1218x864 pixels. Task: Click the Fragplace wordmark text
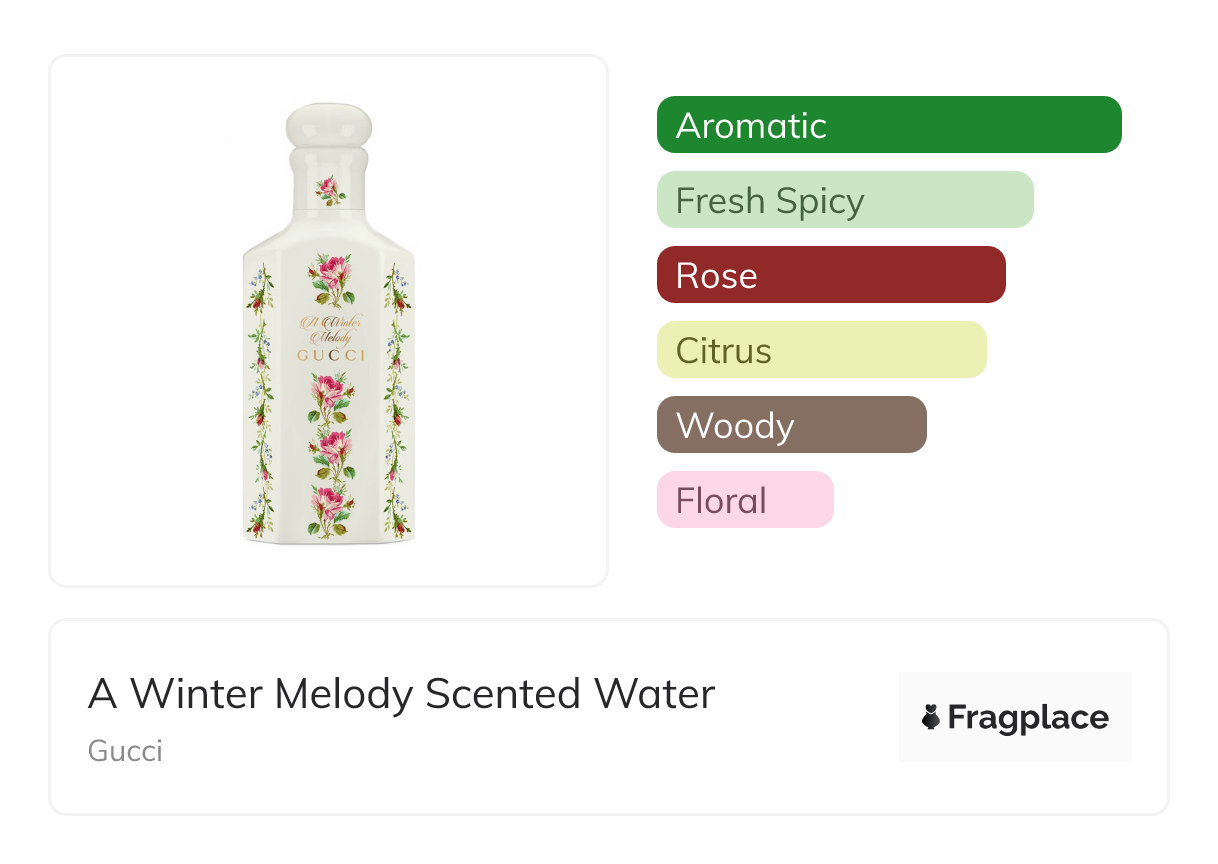click(1028, 717)
